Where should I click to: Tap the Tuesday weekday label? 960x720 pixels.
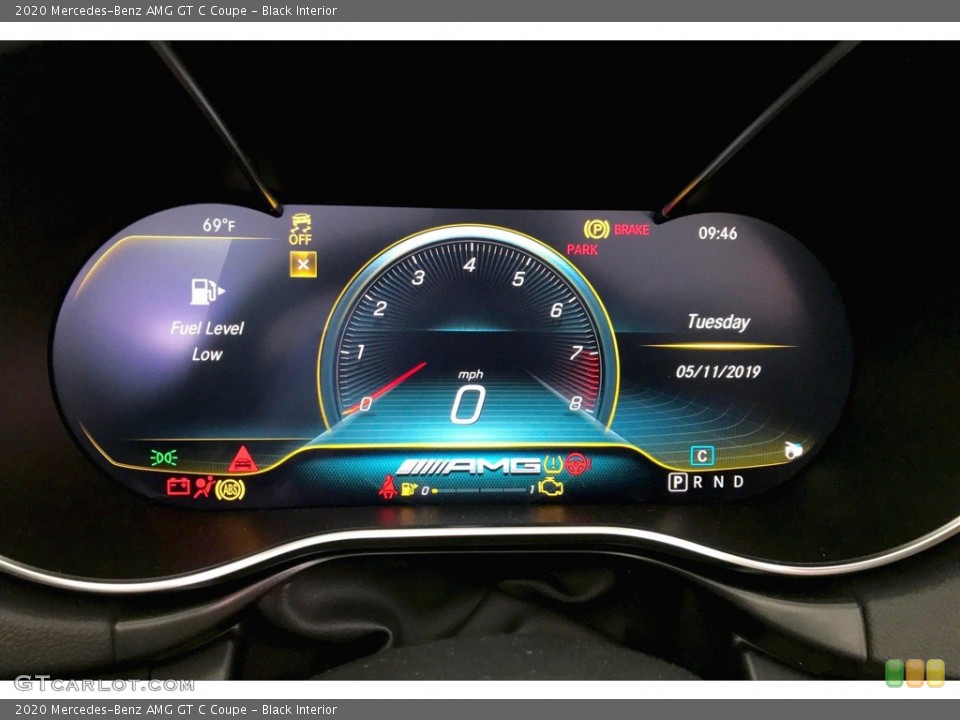coord(719,322)
